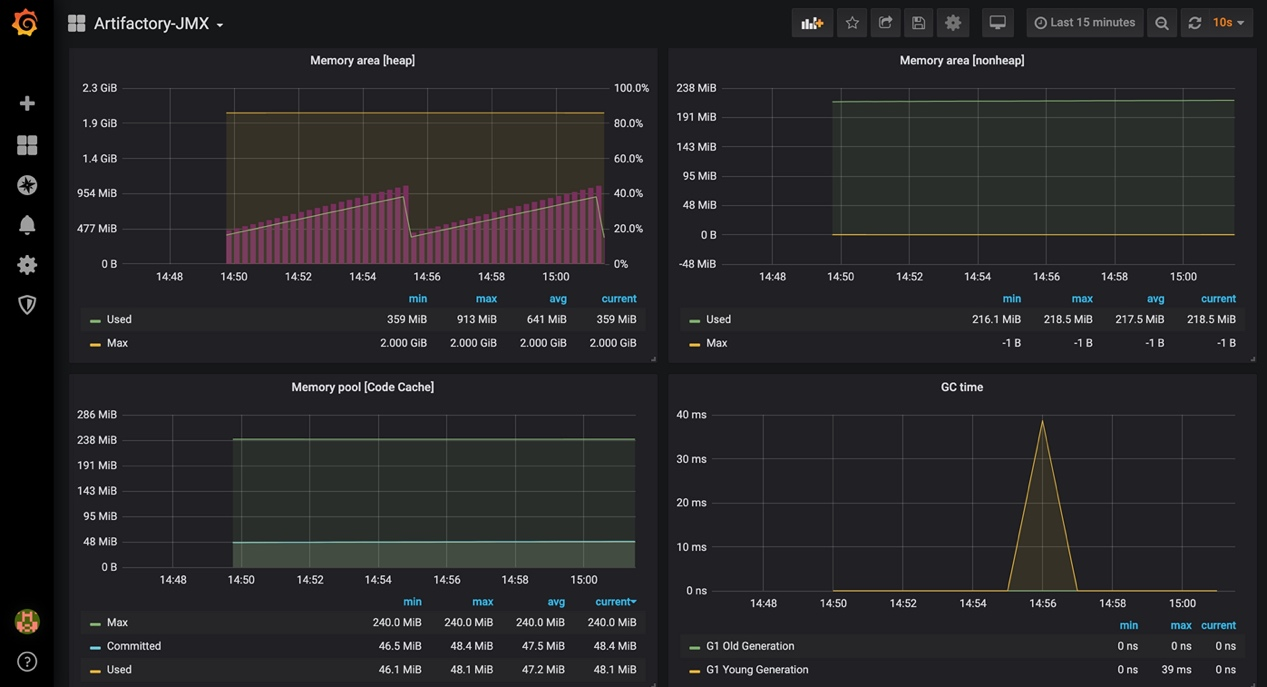Open Configuration gear in sidebar
This screenshot has width=1267, height=687.
pos(27,265)
